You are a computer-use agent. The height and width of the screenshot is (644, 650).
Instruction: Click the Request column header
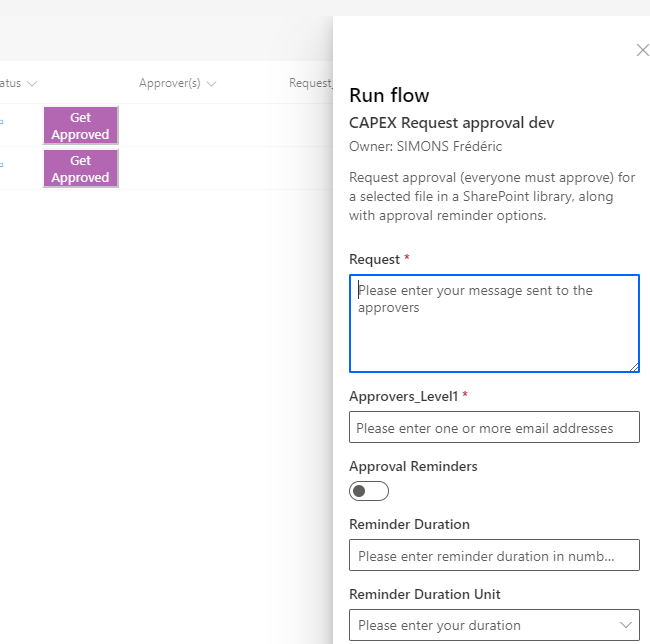pos(311,83)
